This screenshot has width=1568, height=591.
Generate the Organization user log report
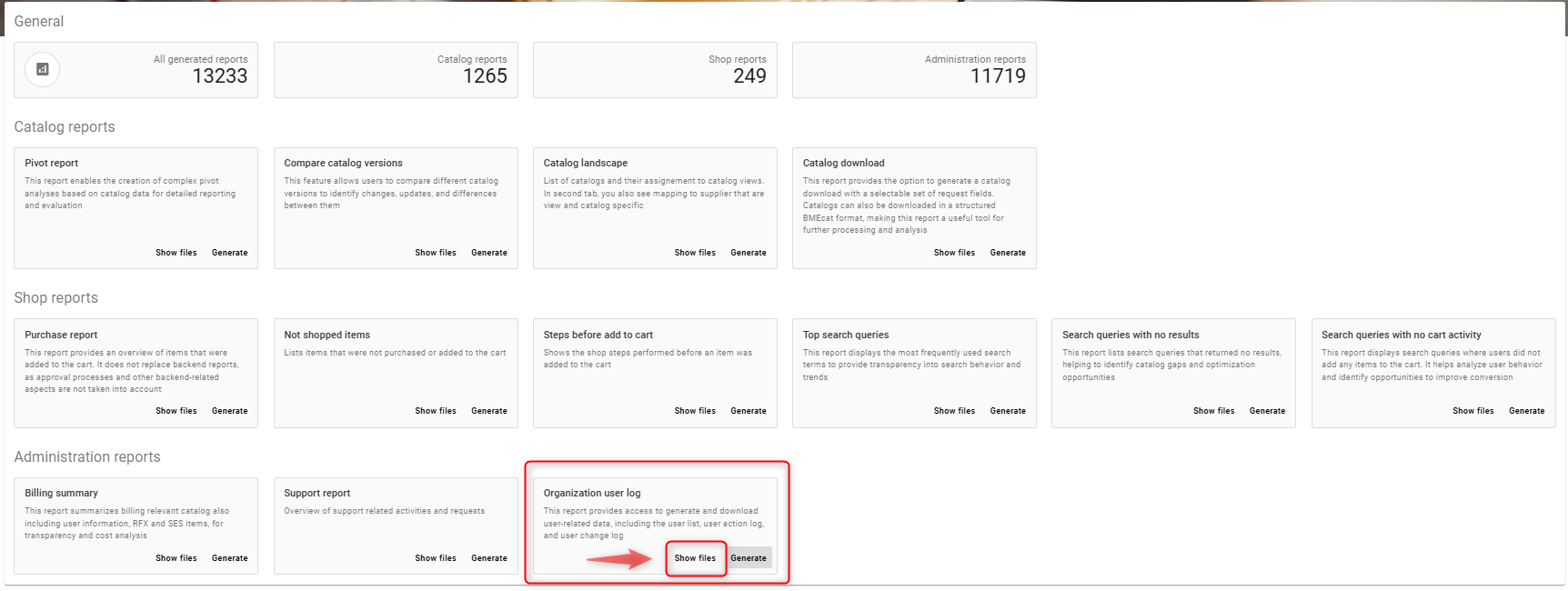(749, 558)
